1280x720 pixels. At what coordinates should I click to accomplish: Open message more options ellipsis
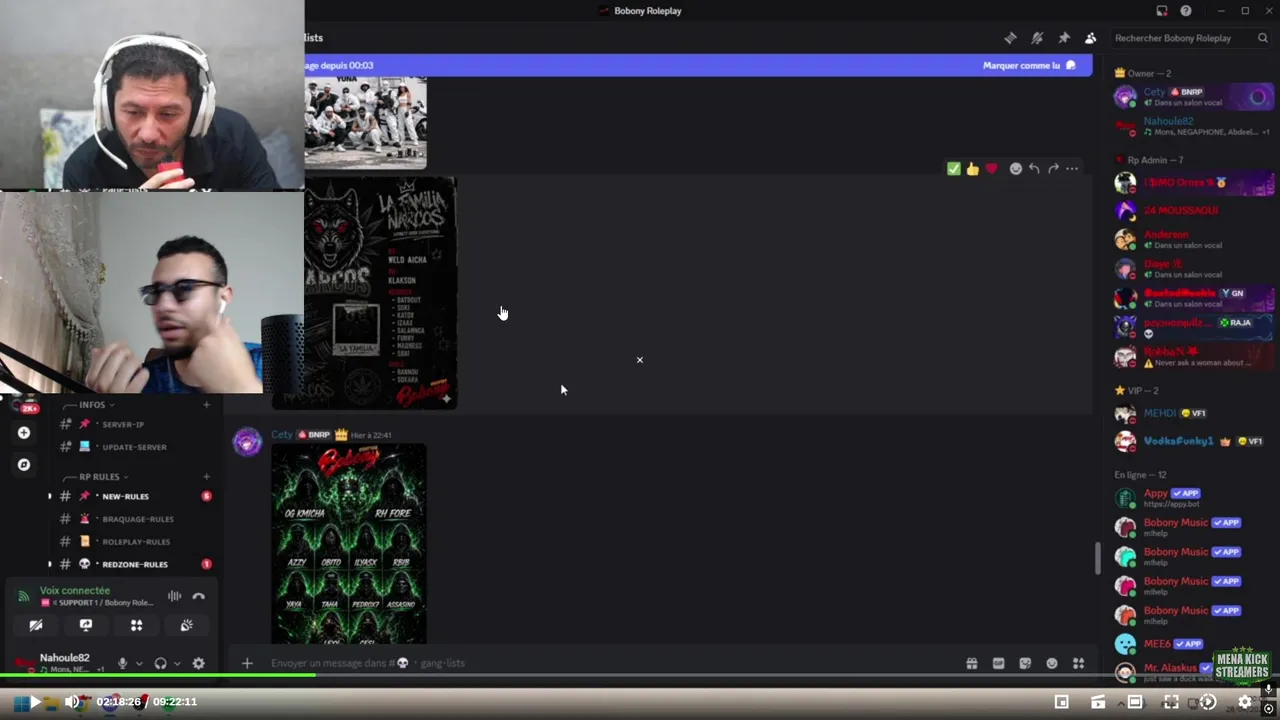1072,169
